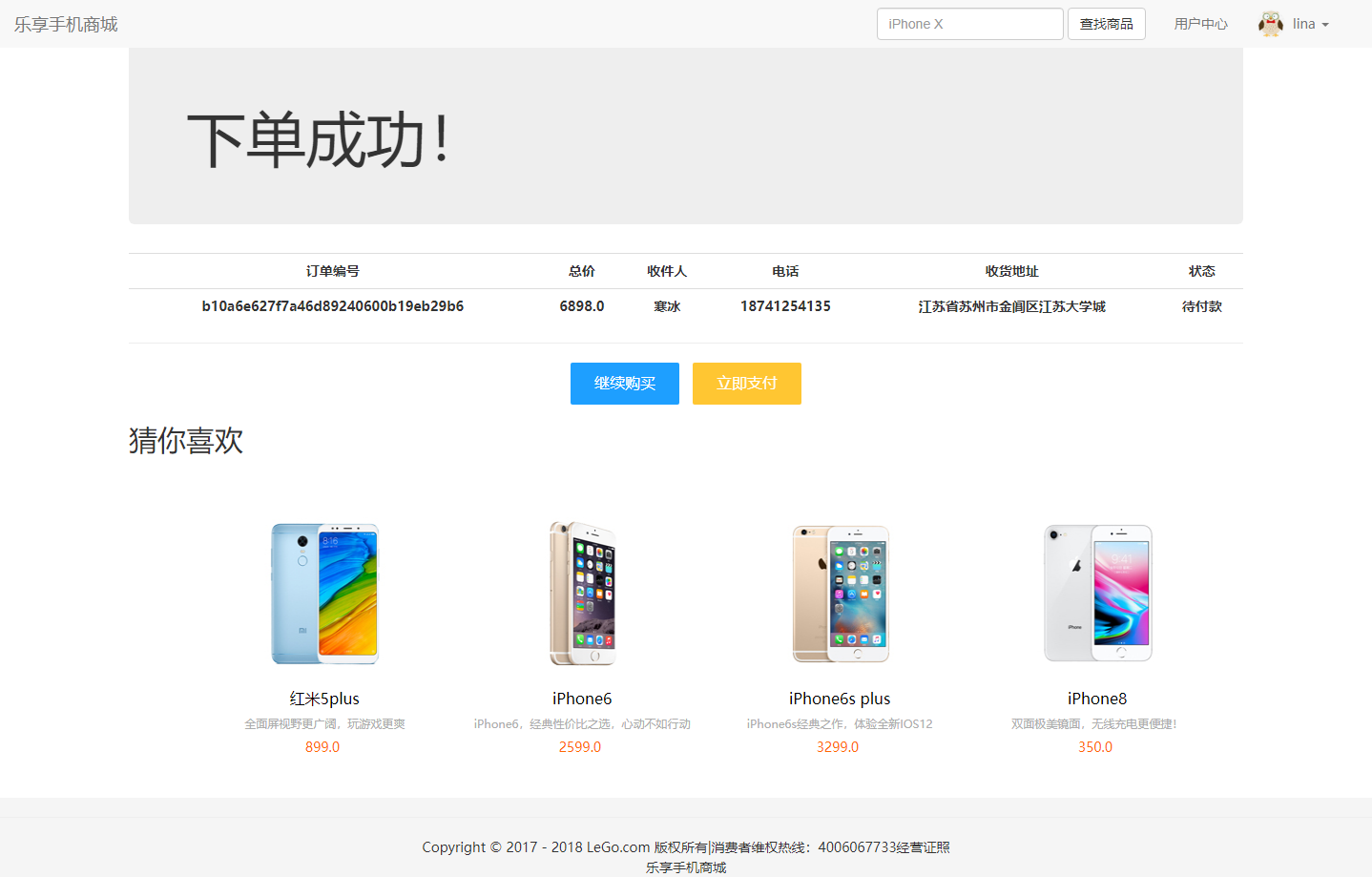This screenshot has height=877, width=1372.
Task: Click the total price 6898.0 cell
Action: point(582,306)
